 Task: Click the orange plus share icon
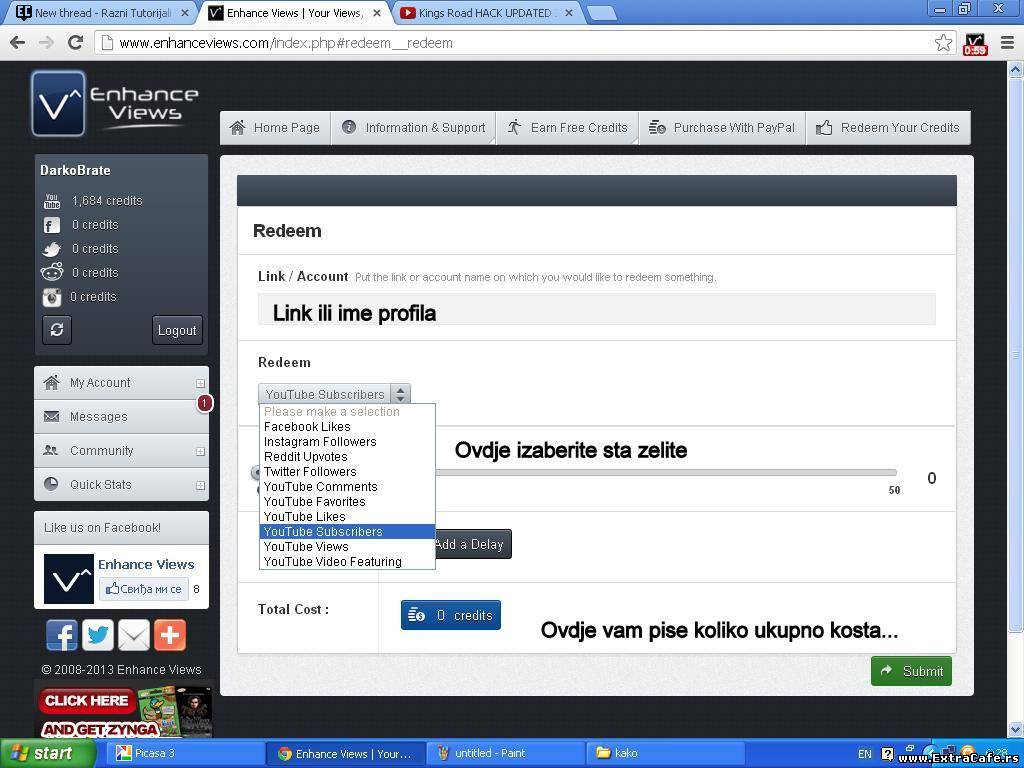click(x=170, y=635)
